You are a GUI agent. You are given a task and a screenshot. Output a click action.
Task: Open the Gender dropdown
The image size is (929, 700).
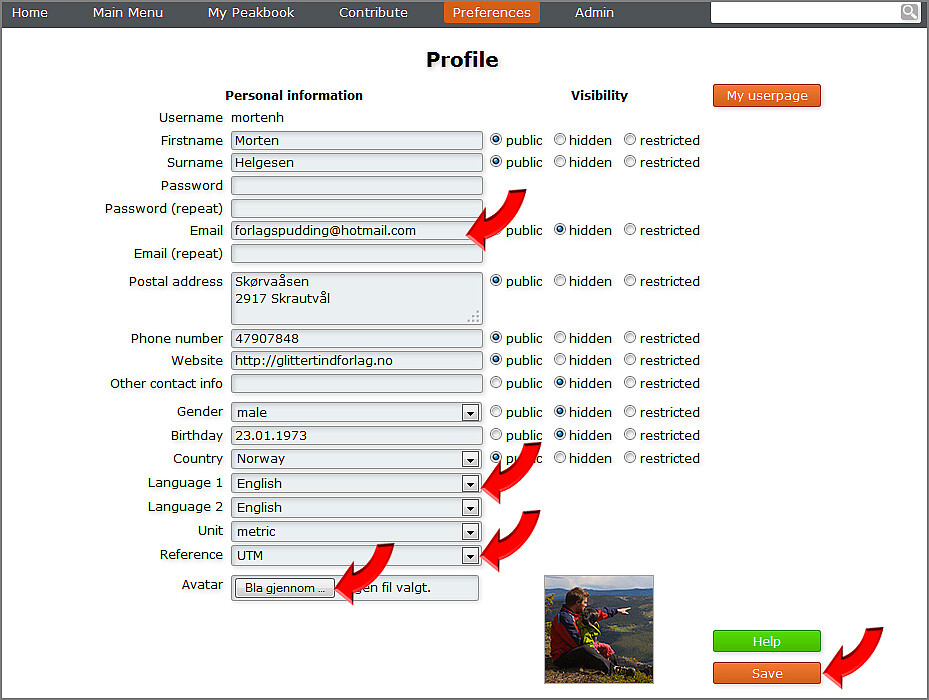pos(469,413)
